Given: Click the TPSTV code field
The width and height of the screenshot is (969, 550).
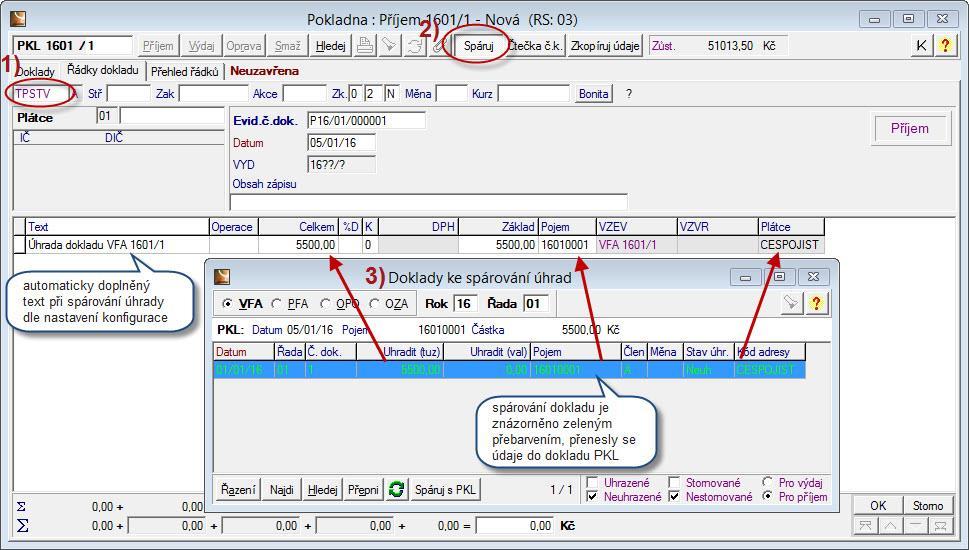Looking at the screenshot, I should click(x=40, y=94).
